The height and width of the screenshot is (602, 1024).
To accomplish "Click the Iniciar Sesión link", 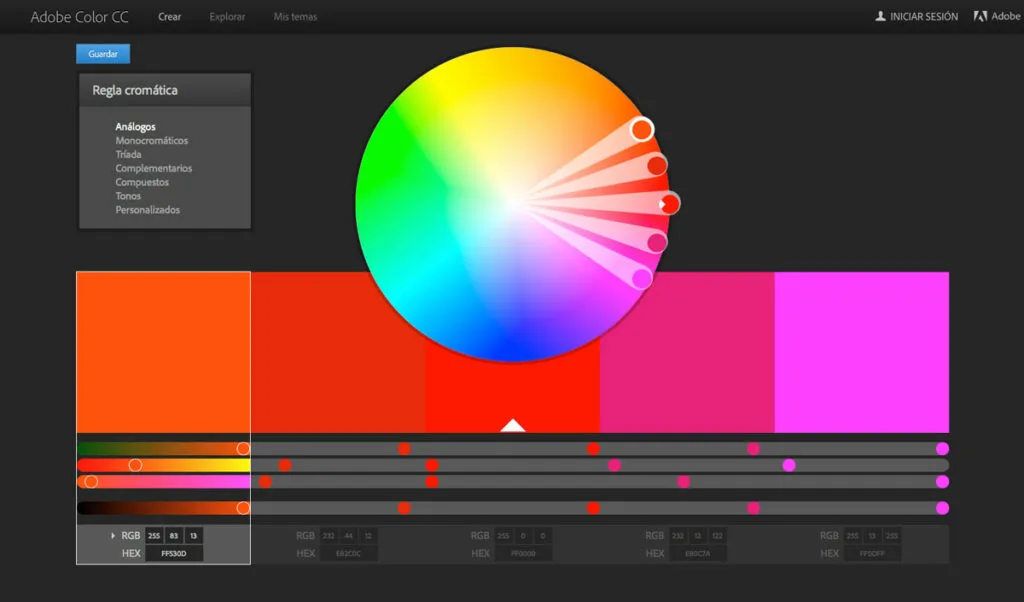I will tap(923, 17).
